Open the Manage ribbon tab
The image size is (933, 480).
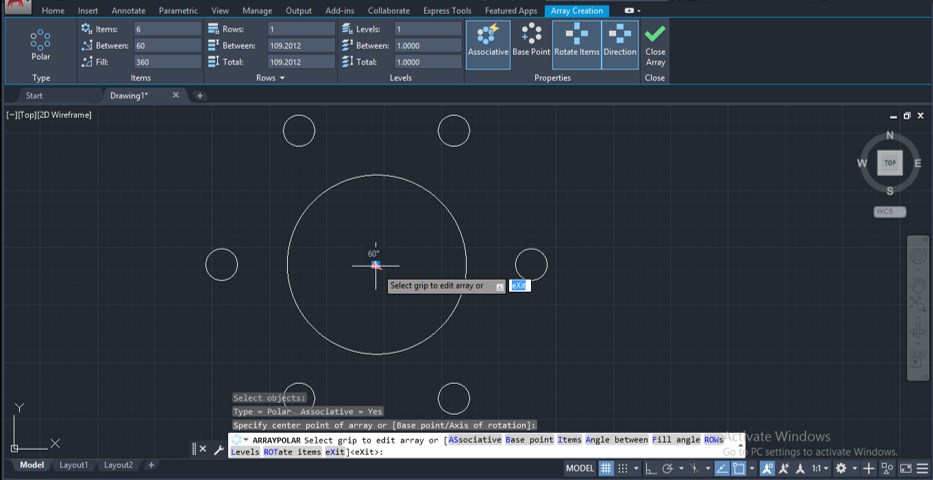[258, 11]
